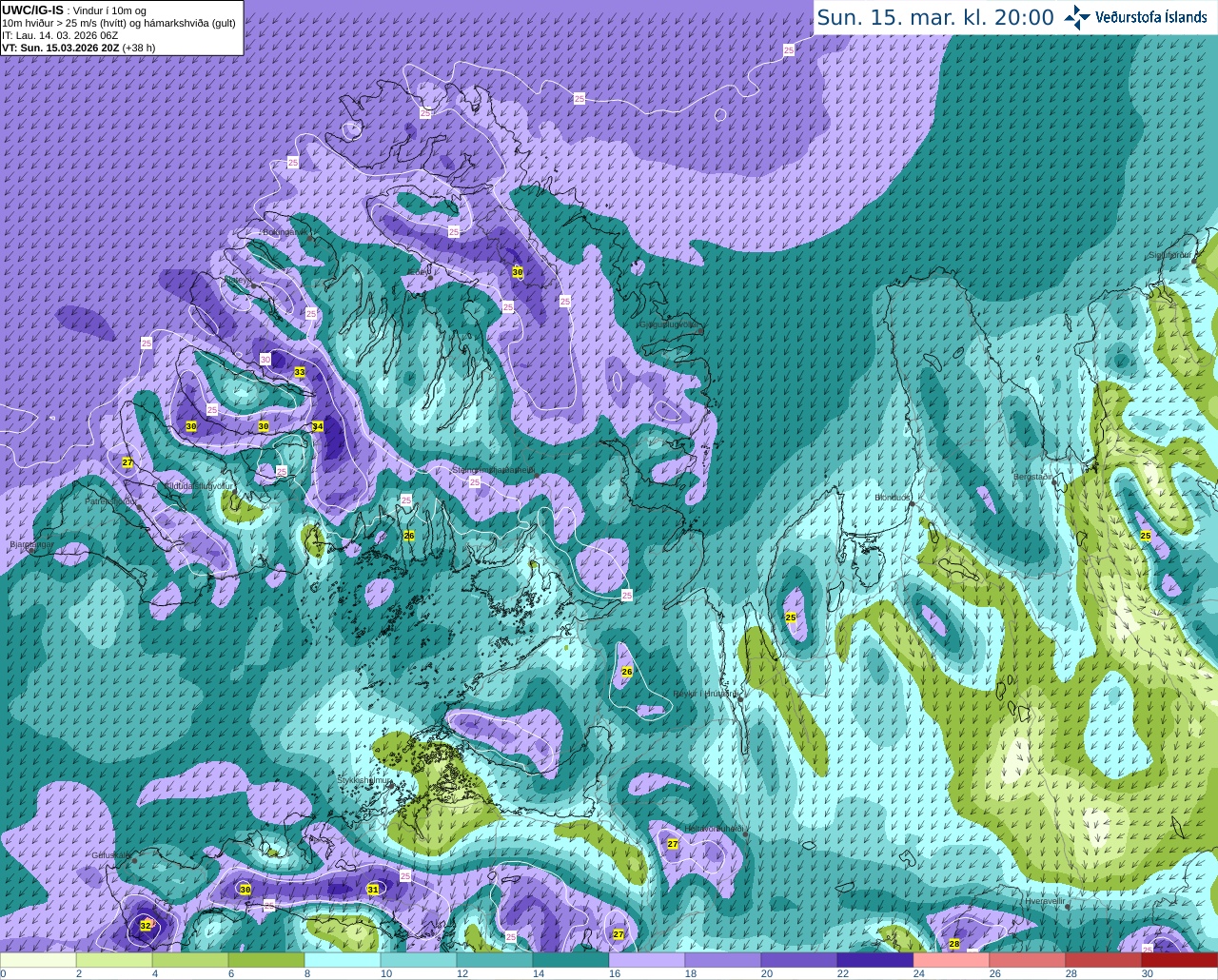Click the 0–2 m/s legend swatch

click(38, 960)
